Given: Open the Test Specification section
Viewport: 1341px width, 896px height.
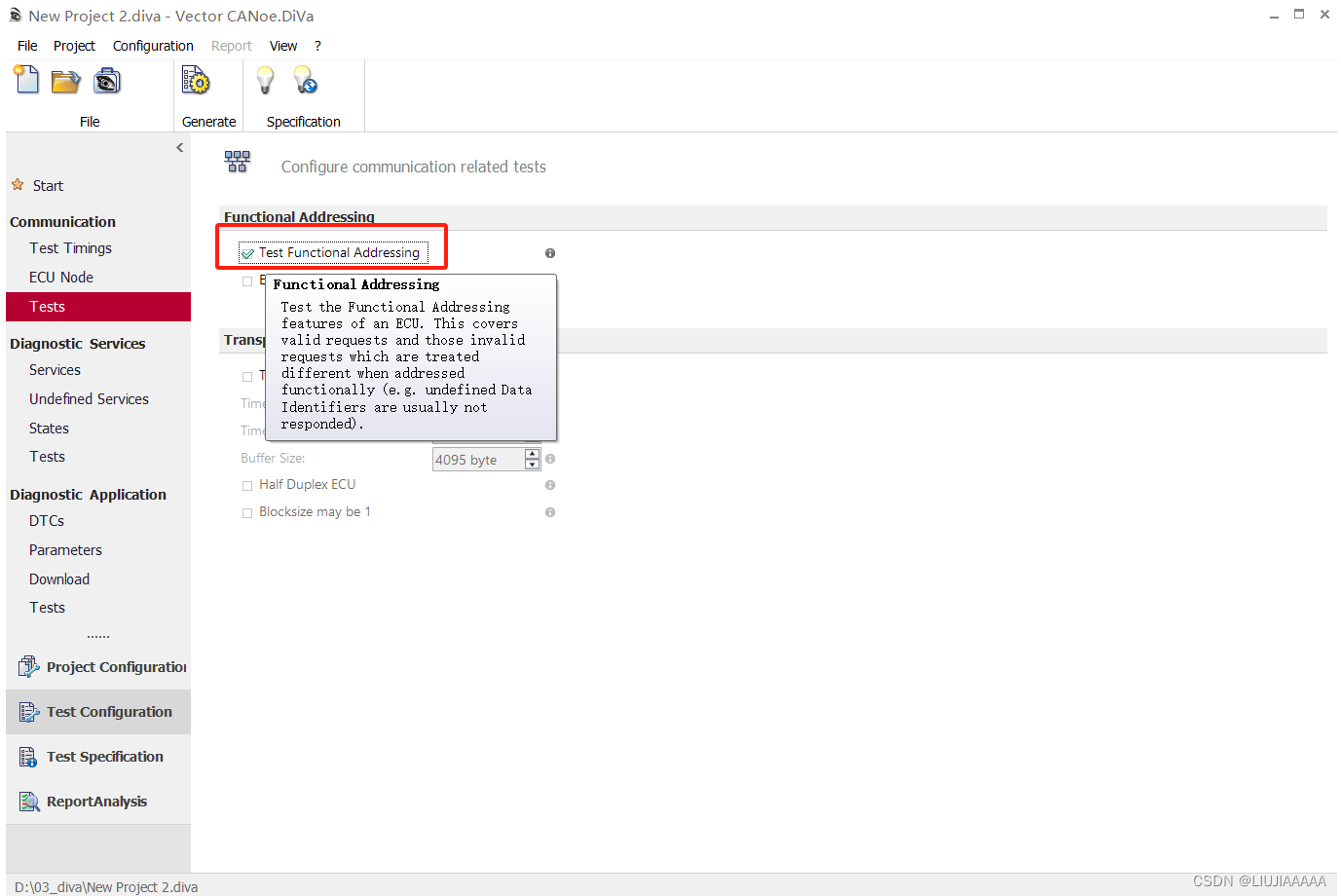Looking at the screenshot, I should (98, 757).
